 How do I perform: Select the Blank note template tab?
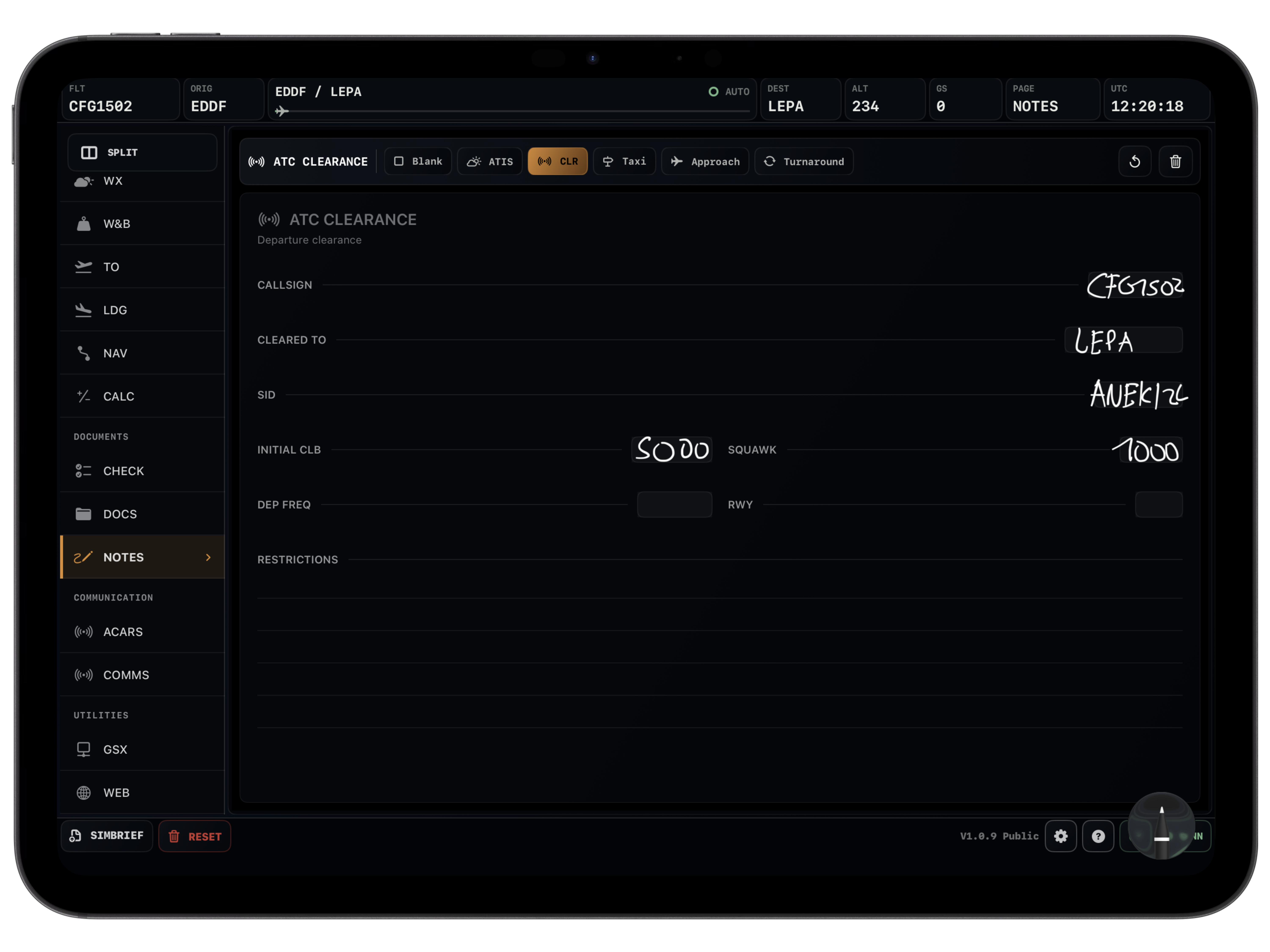pyautogui.click(x=418, y=161)
